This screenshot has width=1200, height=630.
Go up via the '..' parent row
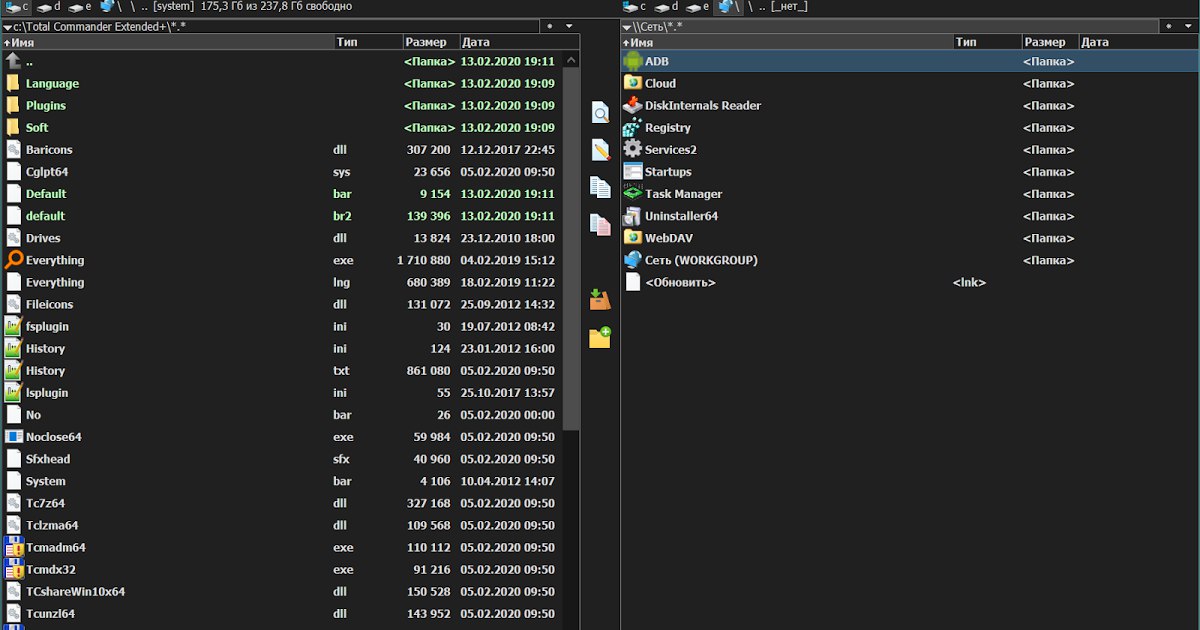282,61
